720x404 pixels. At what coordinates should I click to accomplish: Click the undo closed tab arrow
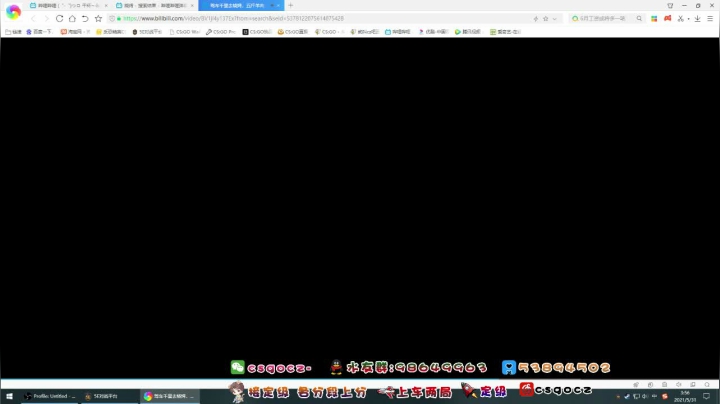85,19
